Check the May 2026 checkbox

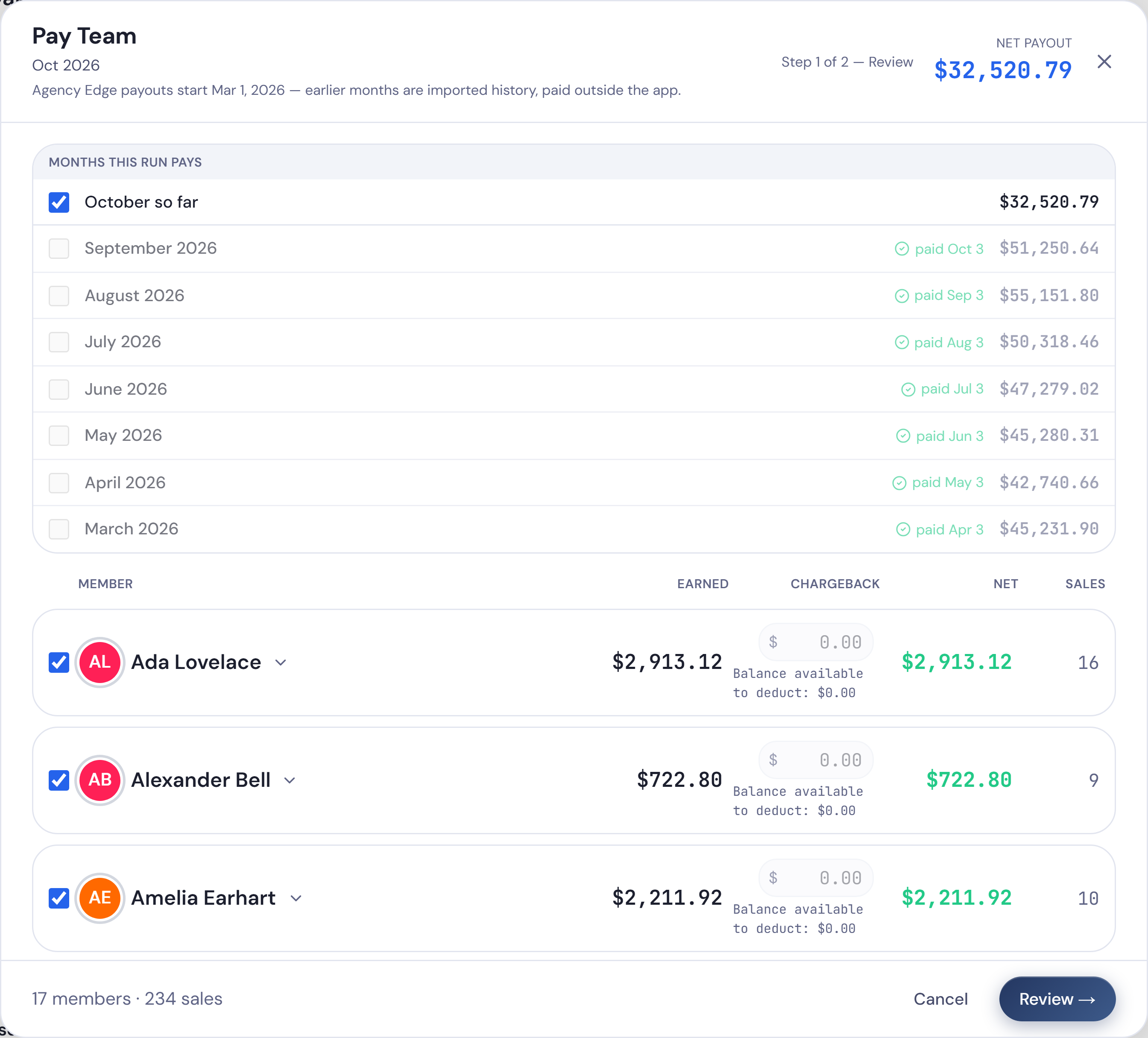point(59,436)
